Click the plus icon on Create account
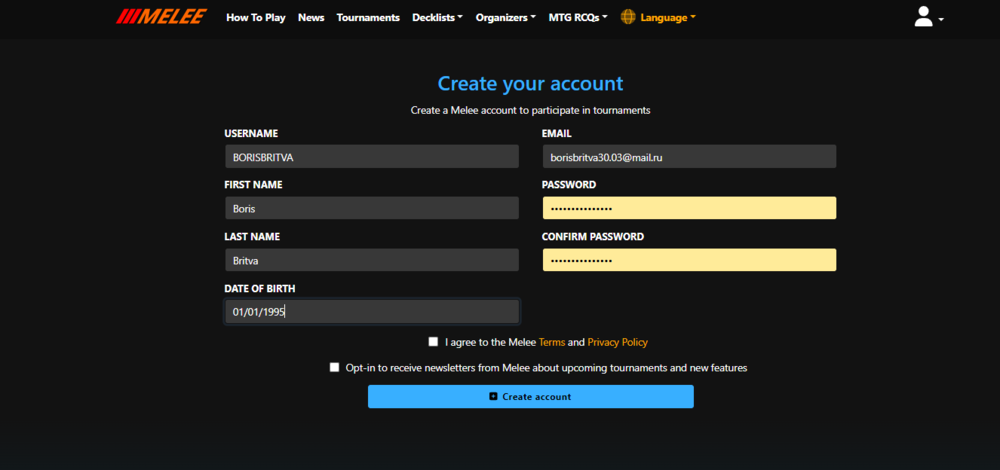The image size is (1000, 470). (x=493, y=397)
